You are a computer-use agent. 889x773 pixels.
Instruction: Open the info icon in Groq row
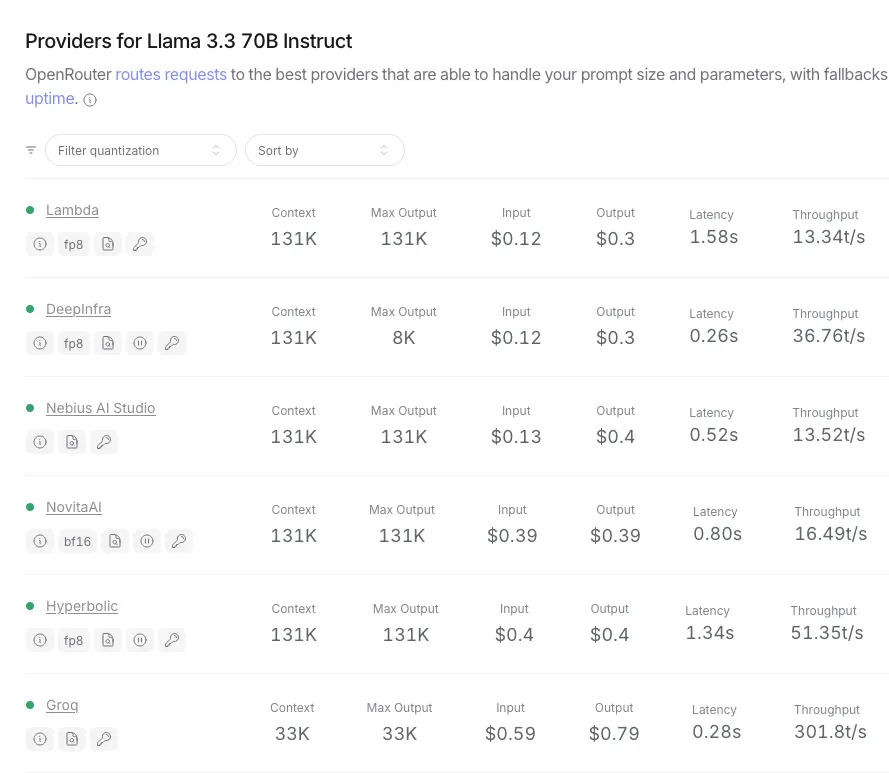[40, 739]
